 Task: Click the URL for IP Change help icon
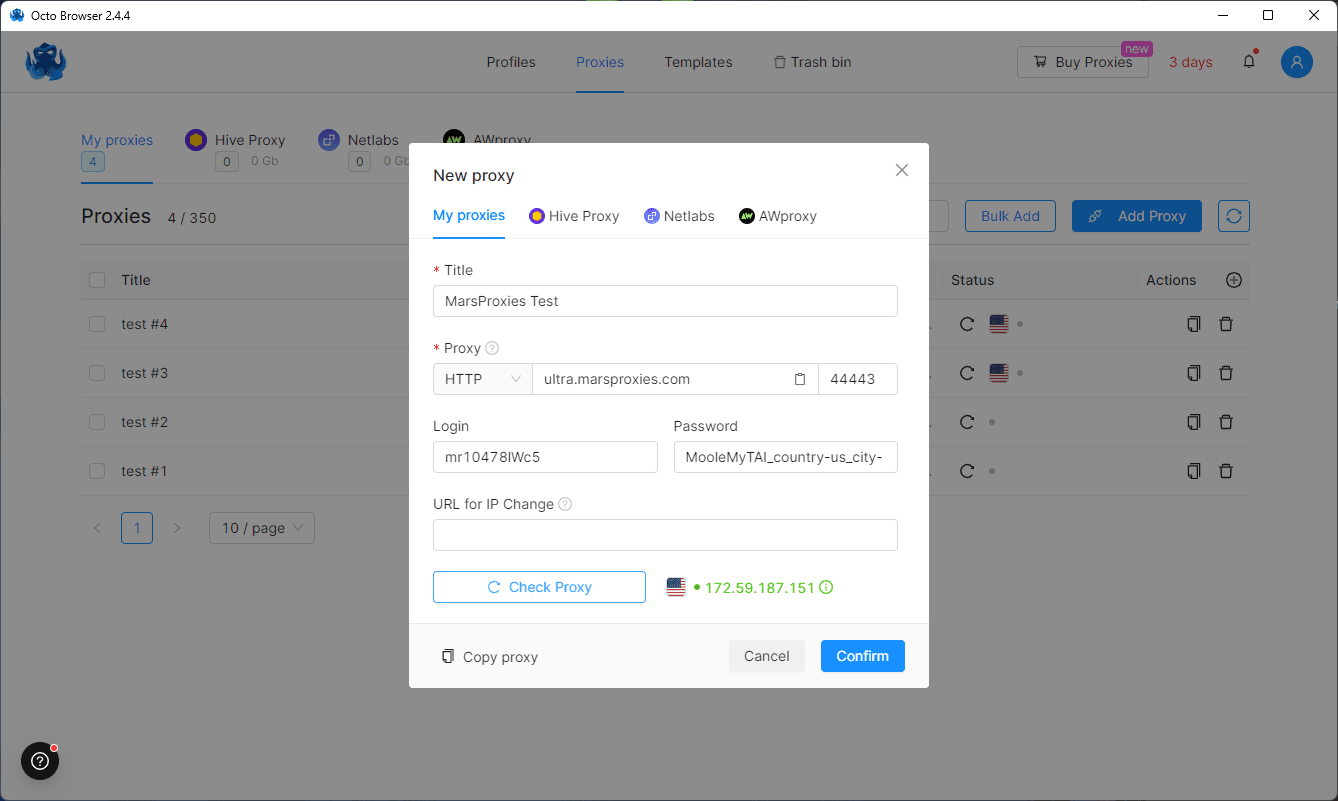coord(565,504)
